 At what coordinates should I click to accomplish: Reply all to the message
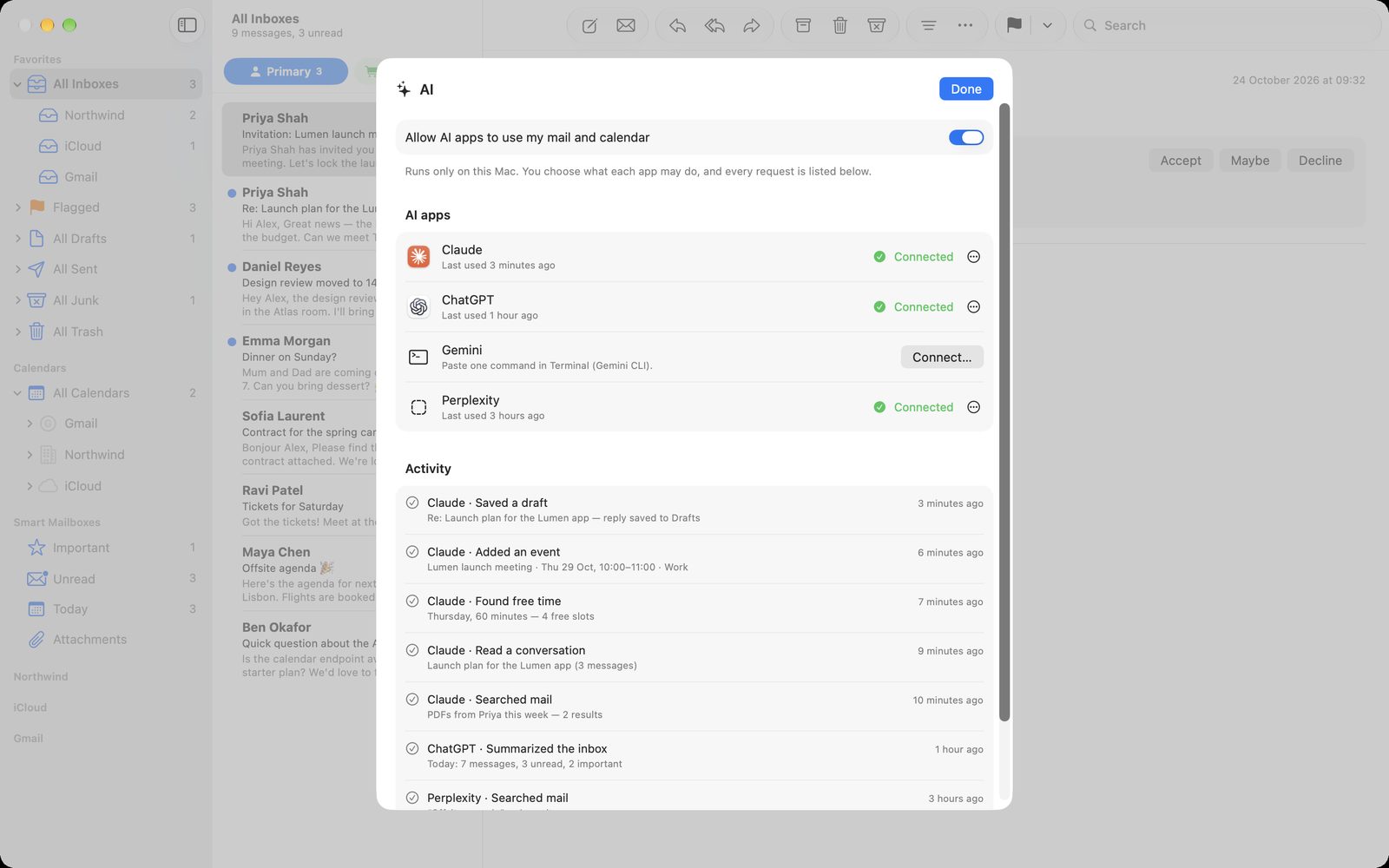coord(714,26)
